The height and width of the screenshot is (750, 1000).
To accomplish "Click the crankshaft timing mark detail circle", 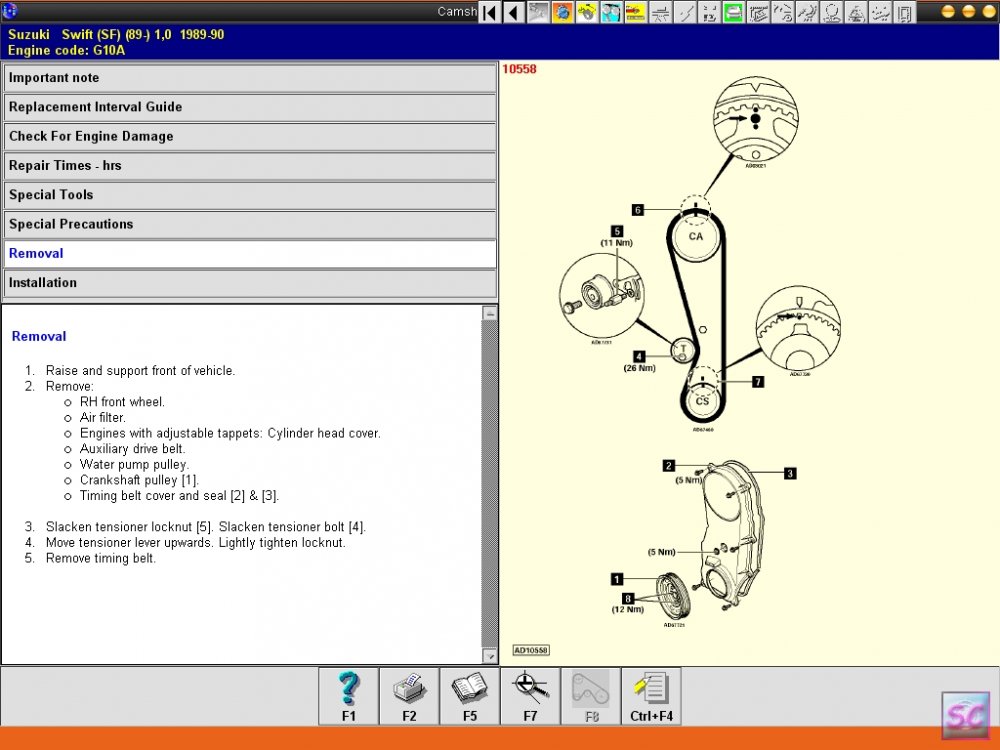I will click(x=798, y=329).
